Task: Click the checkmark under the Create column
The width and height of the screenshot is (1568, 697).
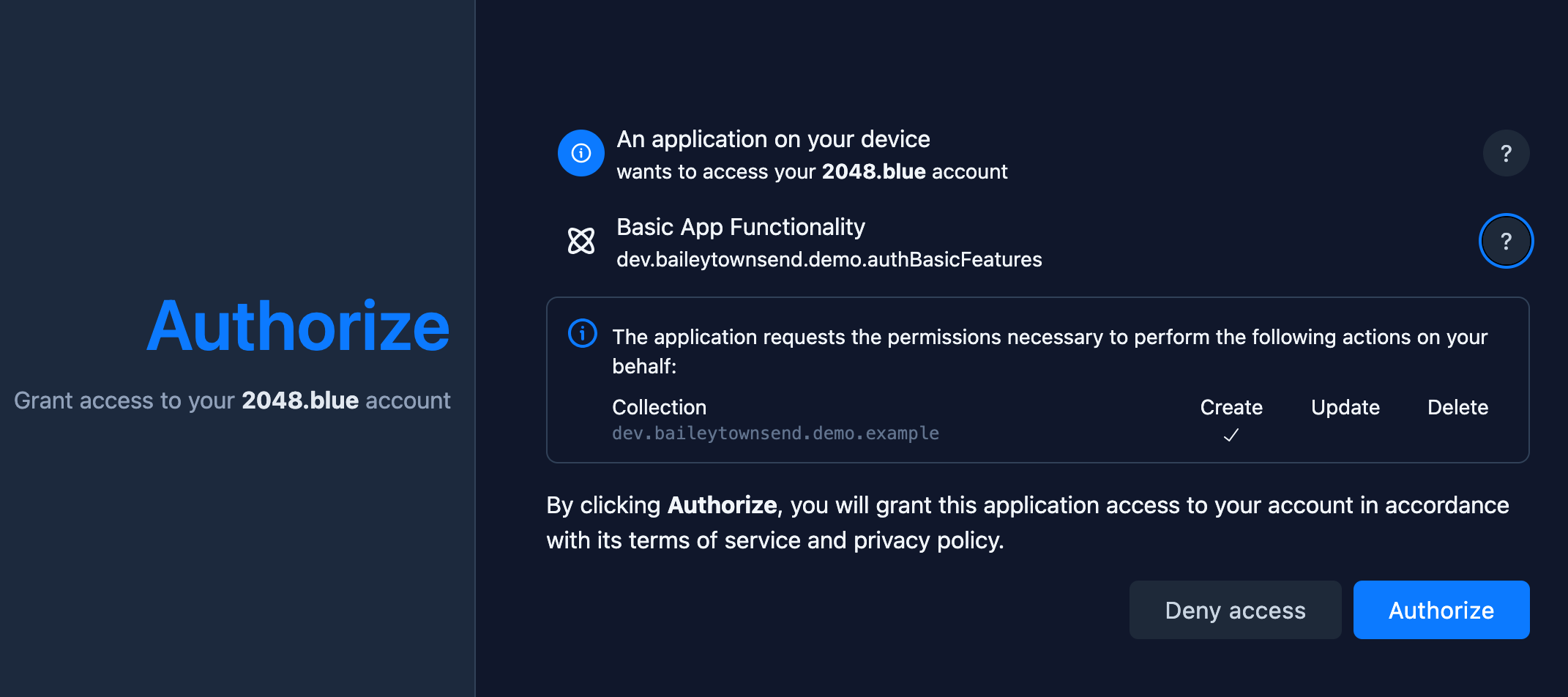Action: (x=1231, y=435)
